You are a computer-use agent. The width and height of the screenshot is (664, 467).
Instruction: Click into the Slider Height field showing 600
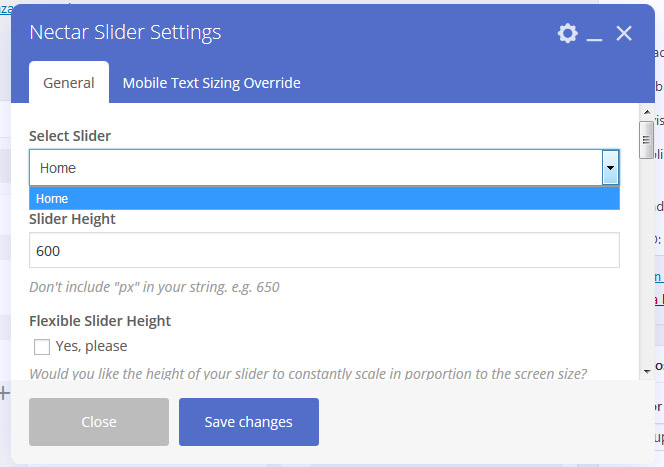[324, 250]
